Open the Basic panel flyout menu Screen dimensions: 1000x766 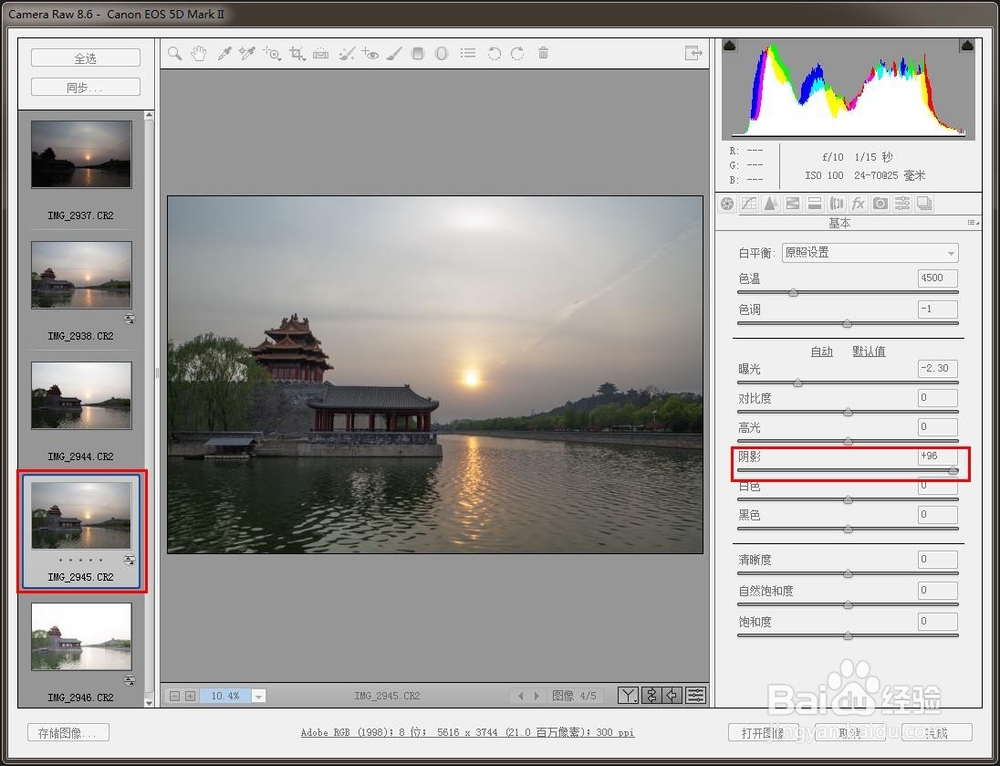coord(973,223)
